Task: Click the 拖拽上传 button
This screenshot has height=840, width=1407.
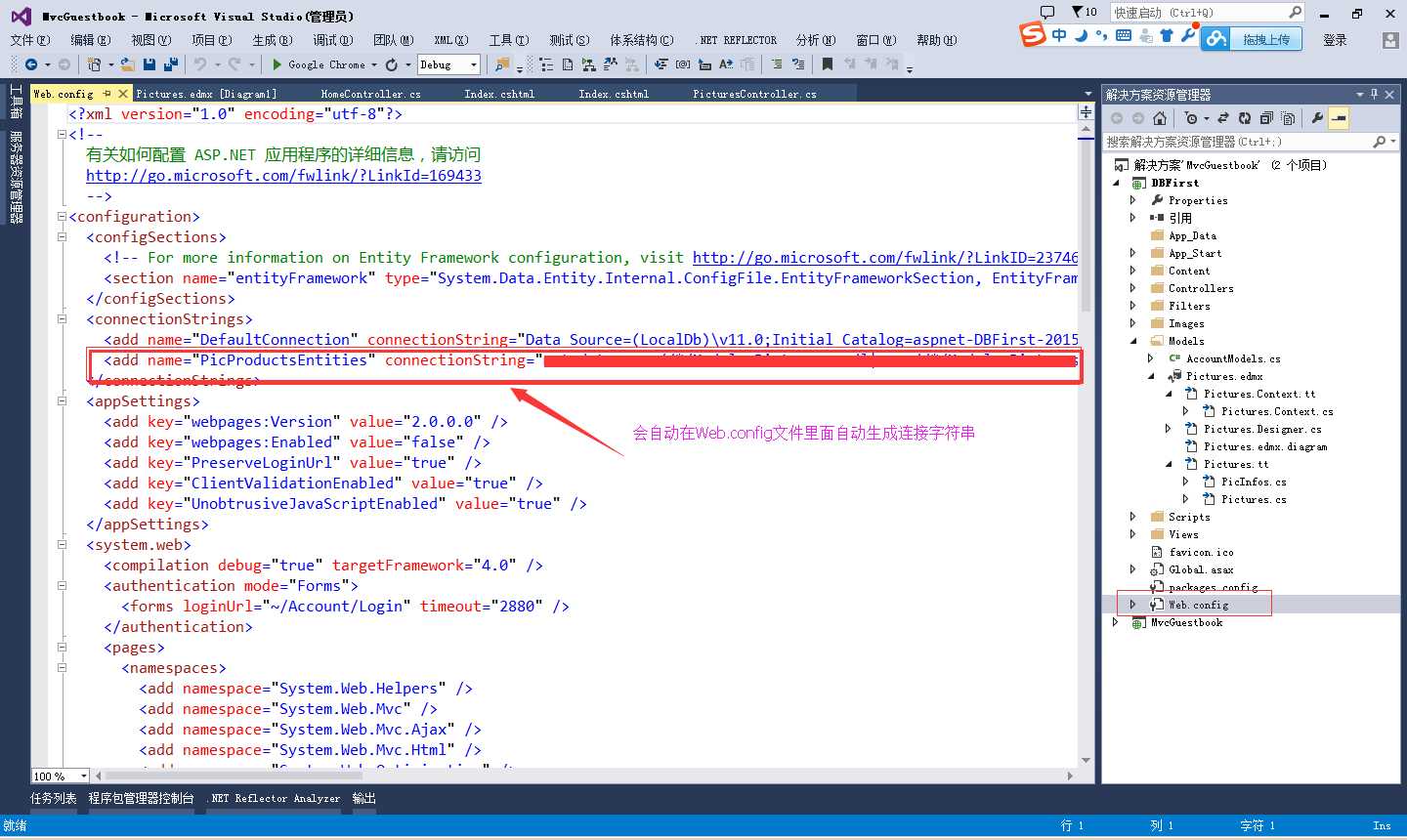Action: click(x=1266, y=40)
